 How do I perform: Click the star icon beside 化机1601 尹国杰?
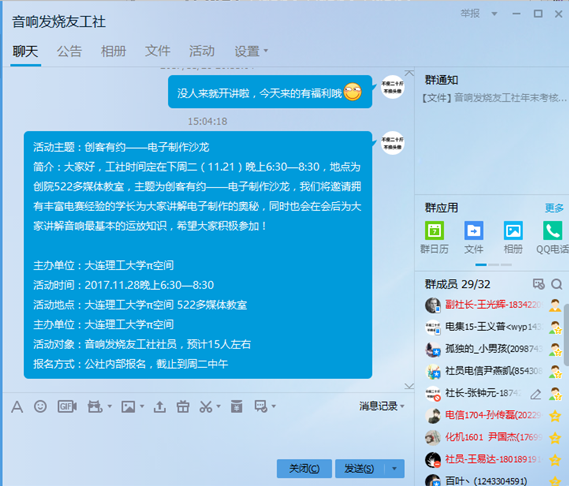click(x=555, y=438)
